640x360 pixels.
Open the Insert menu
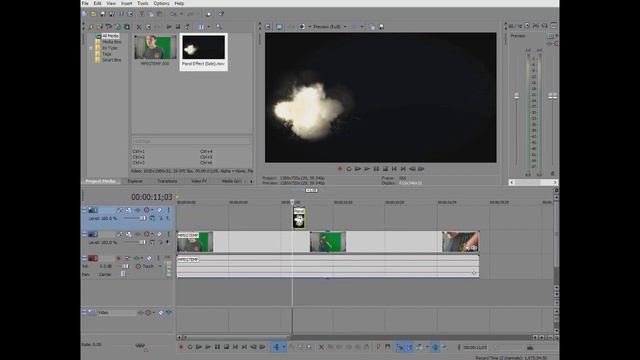(x=127, y=3)
